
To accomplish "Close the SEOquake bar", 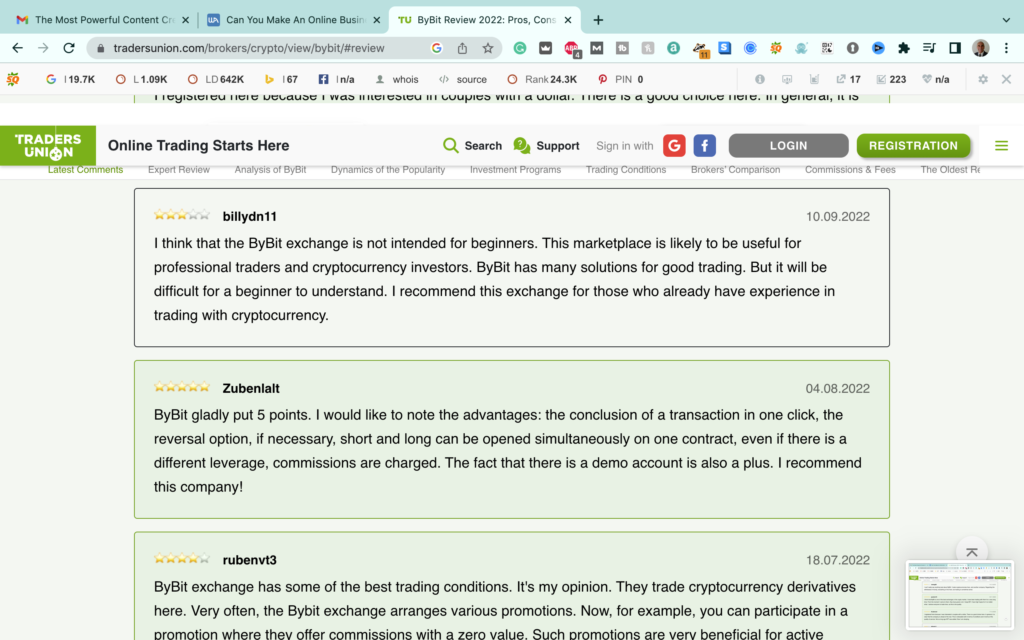I will coord(1006,79).
